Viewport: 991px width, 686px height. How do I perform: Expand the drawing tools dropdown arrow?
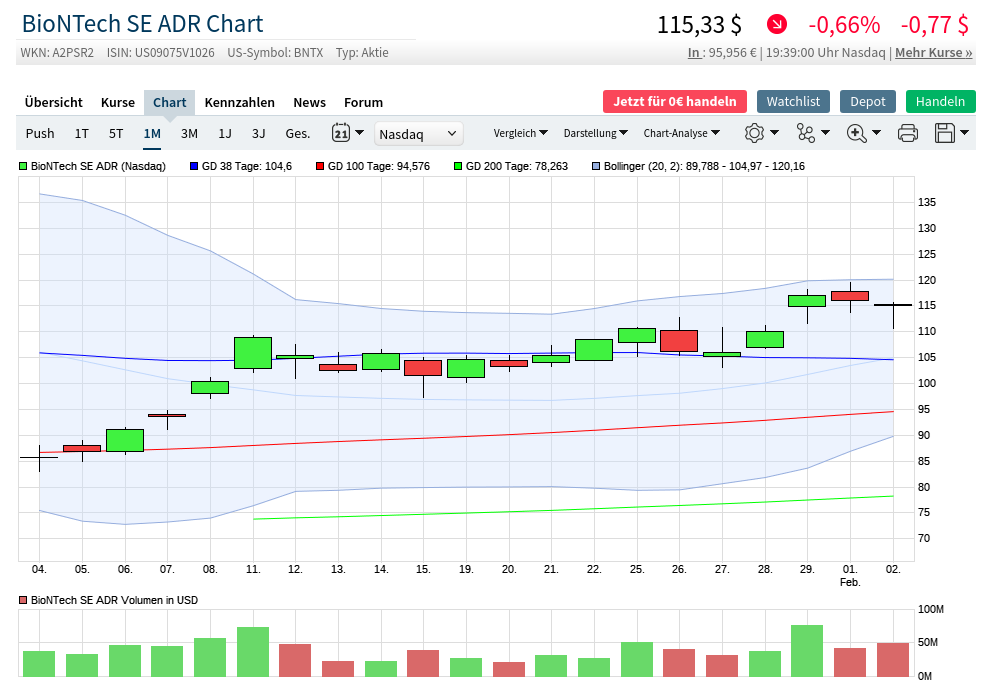(825, 132)
